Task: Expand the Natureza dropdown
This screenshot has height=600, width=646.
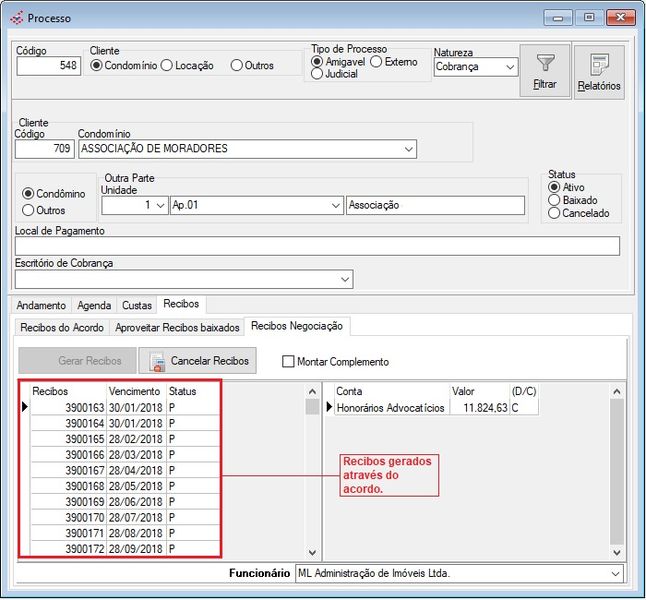Action: coord(509,68)
